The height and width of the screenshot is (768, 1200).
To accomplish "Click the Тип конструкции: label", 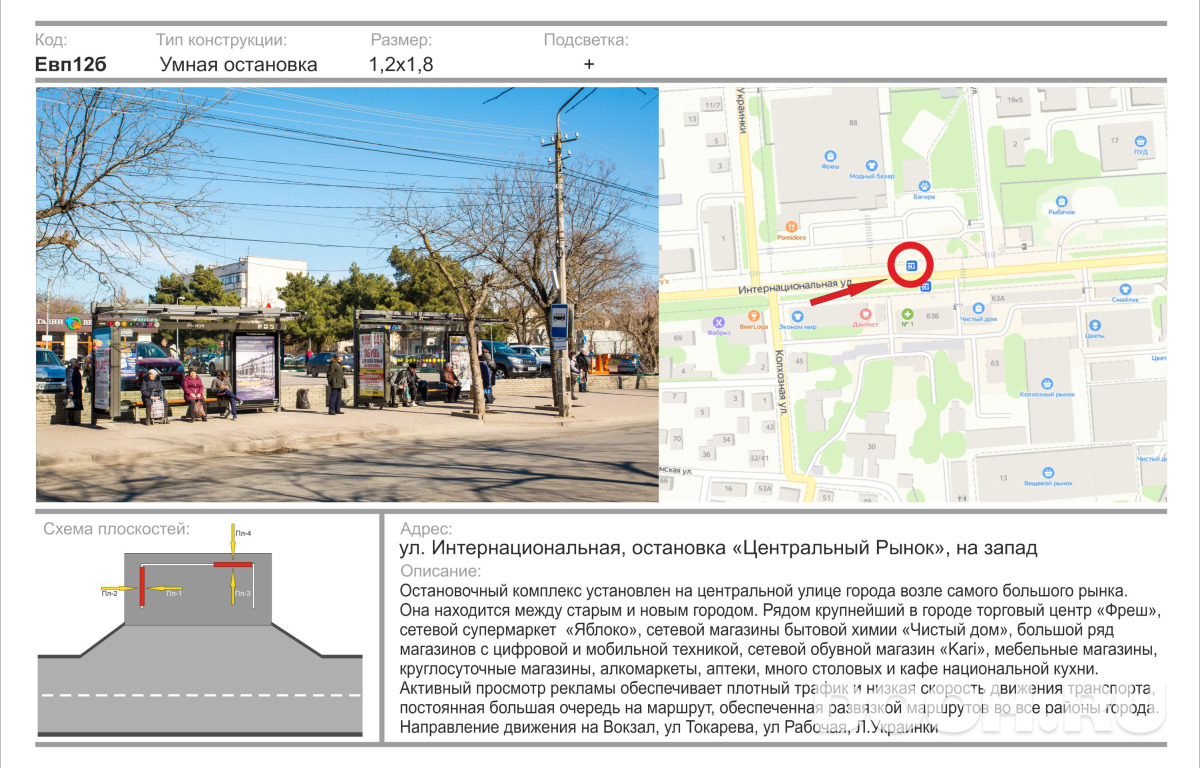I will point(221,40).
